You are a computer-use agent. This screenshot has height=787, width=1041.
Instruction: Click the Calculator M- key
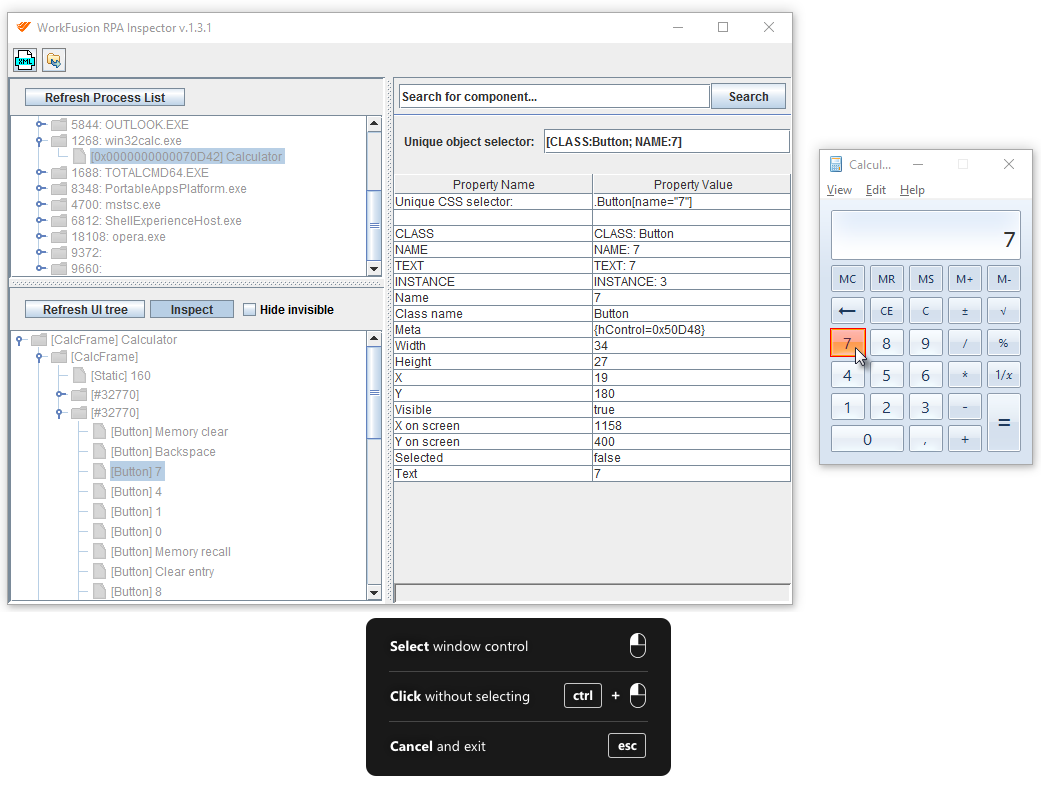tap(1004, 279)
